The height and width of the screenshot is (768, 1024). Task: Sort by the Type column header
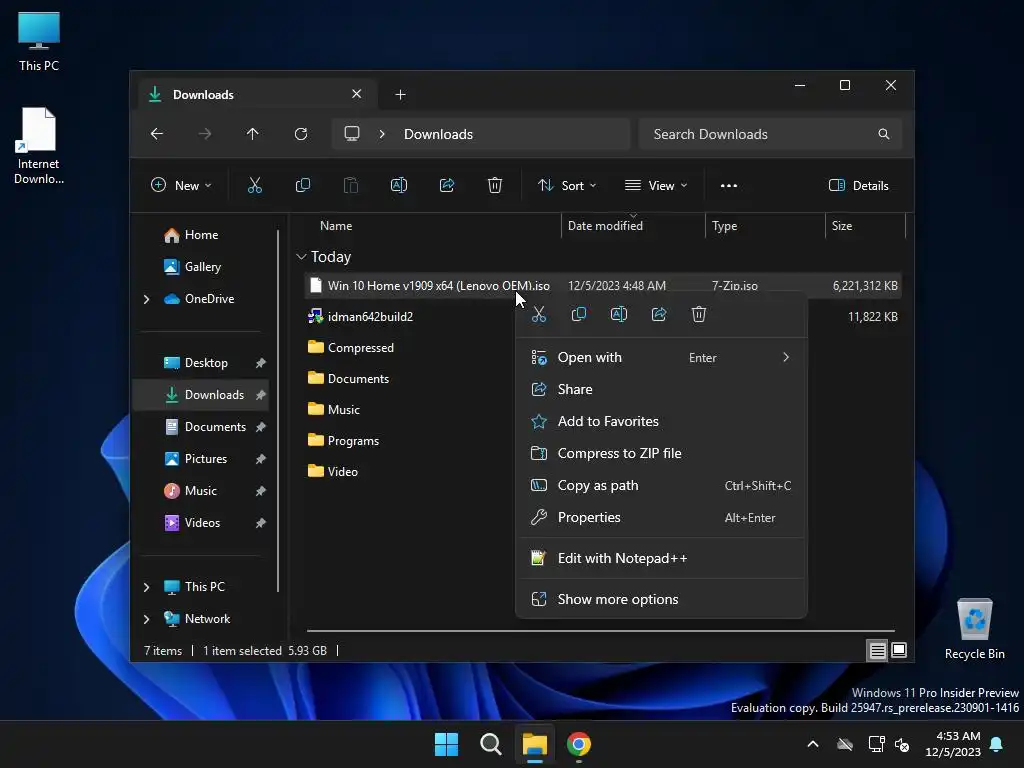pyautogui.click(x=724, y=226)
